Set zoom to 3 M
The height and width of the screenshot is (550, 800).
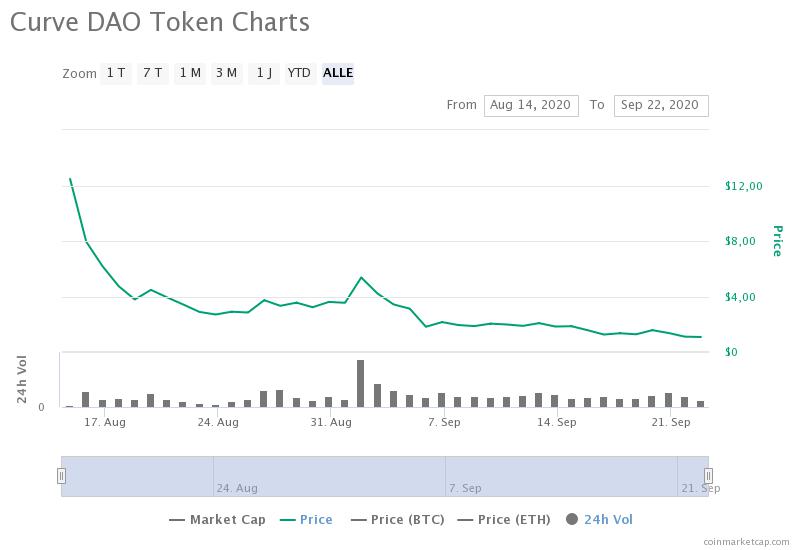[226, 73]
